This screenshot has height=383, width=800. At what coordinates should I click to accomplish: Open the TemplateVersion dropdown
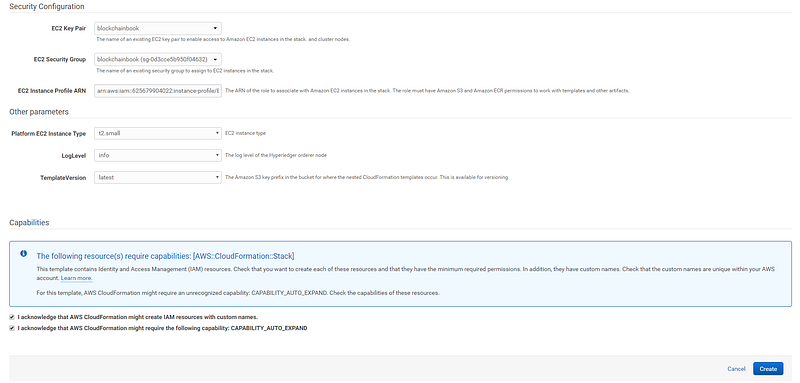[158, 177]
